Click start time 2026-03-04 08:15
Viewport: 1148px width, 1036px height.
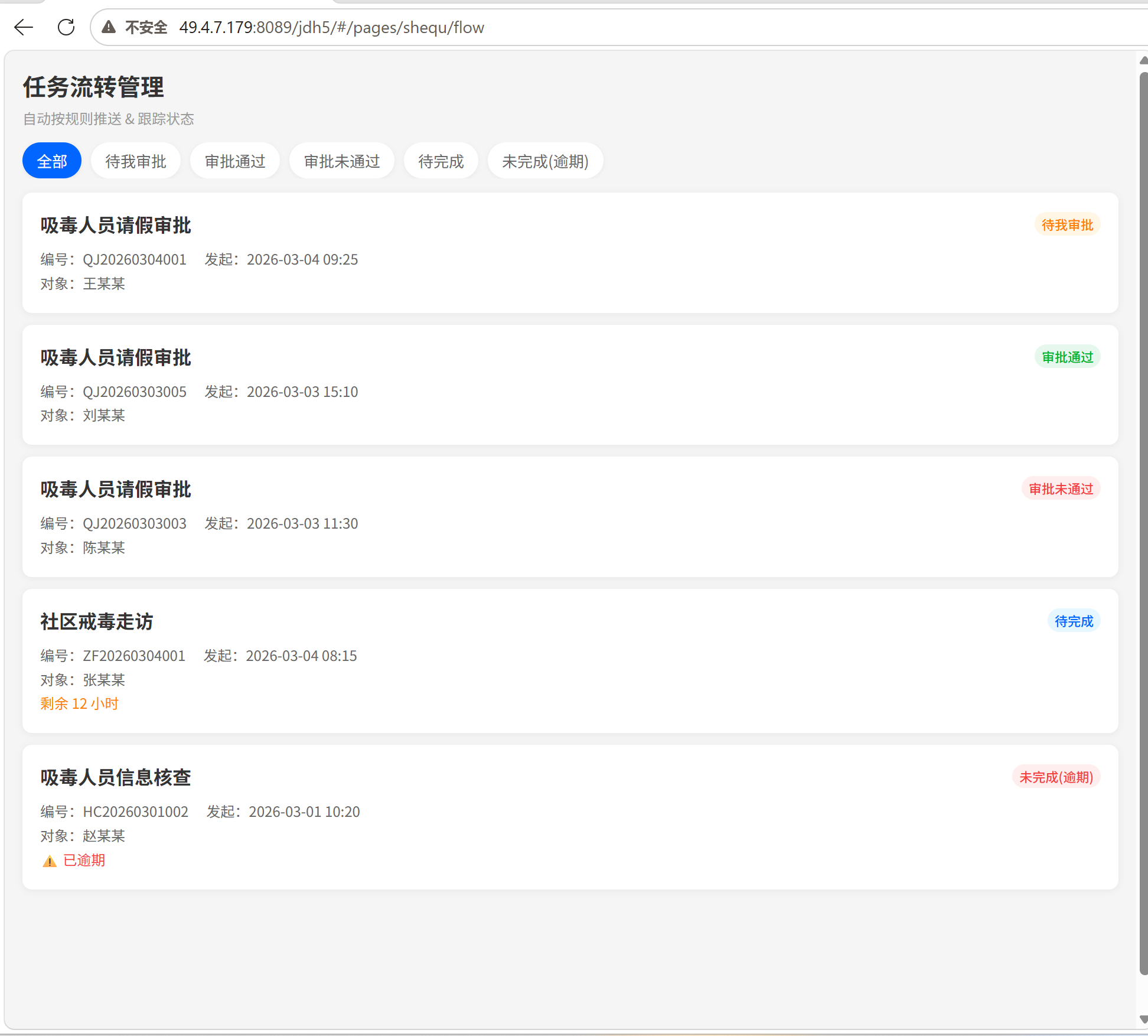click(x=301, y=656)
